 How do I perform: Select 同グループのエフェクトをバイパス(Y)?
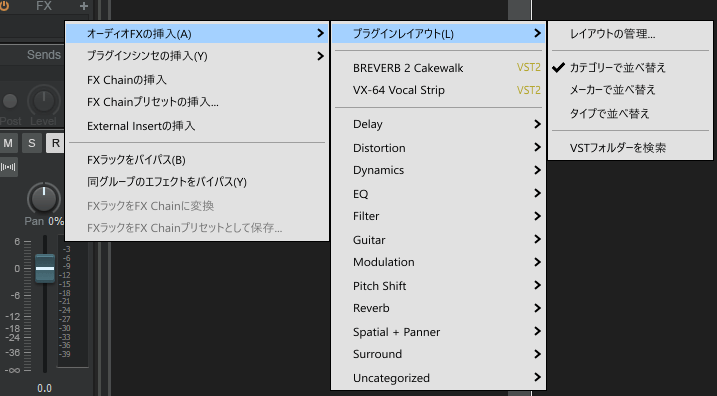coord(197,182)
